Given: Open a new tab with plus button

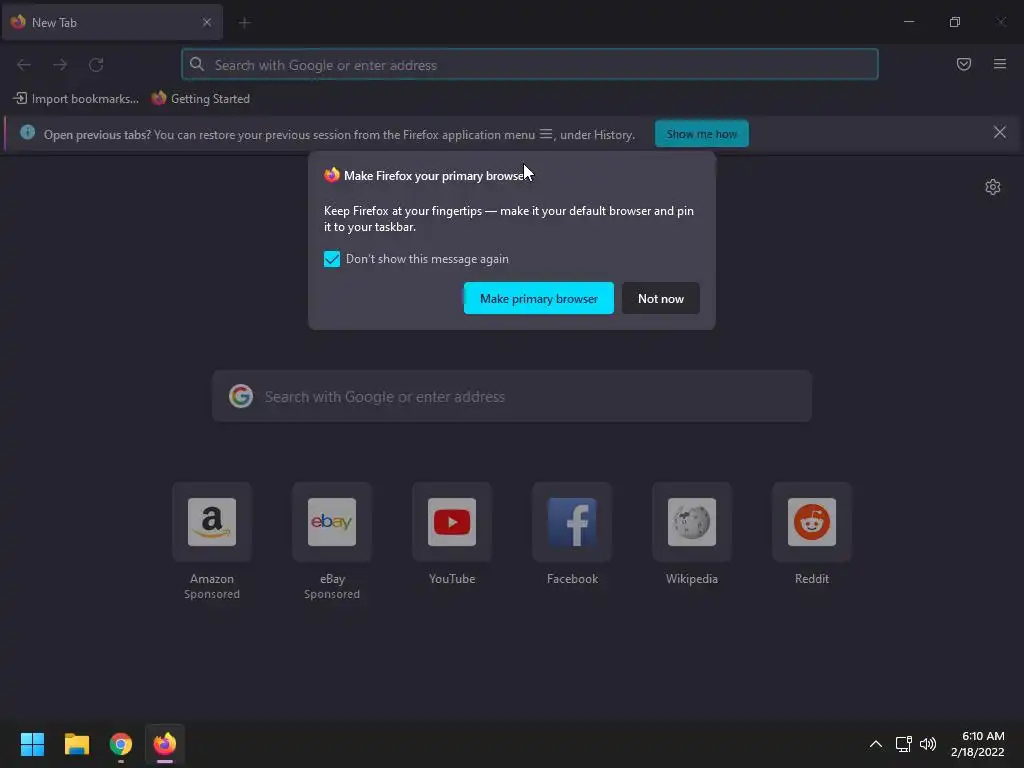Looking at the screenshot, I should (244, 23).
